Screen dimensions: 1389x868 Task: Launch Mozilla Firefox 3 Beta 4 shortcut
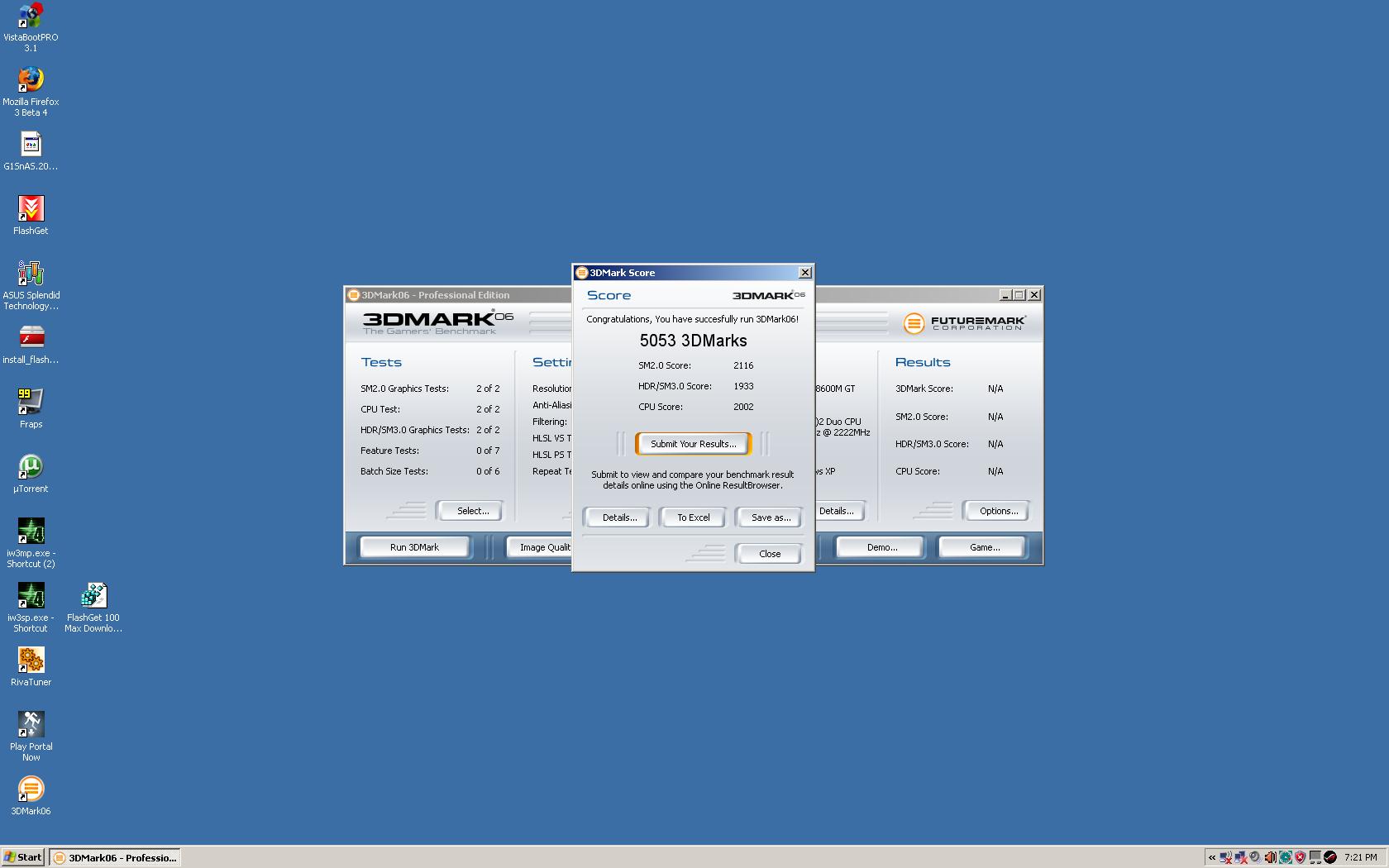(x=31, y=92)
